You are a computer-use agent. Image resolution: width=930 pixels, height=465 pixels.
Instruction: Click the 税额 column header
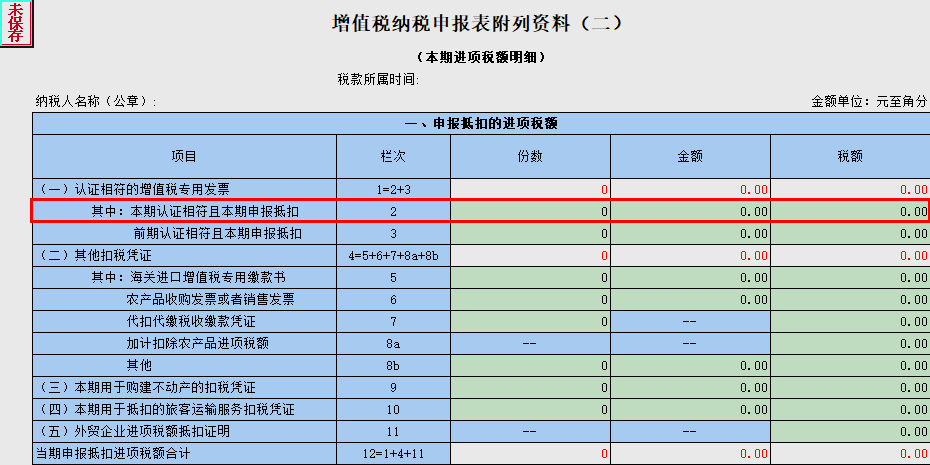pos(850,157)
